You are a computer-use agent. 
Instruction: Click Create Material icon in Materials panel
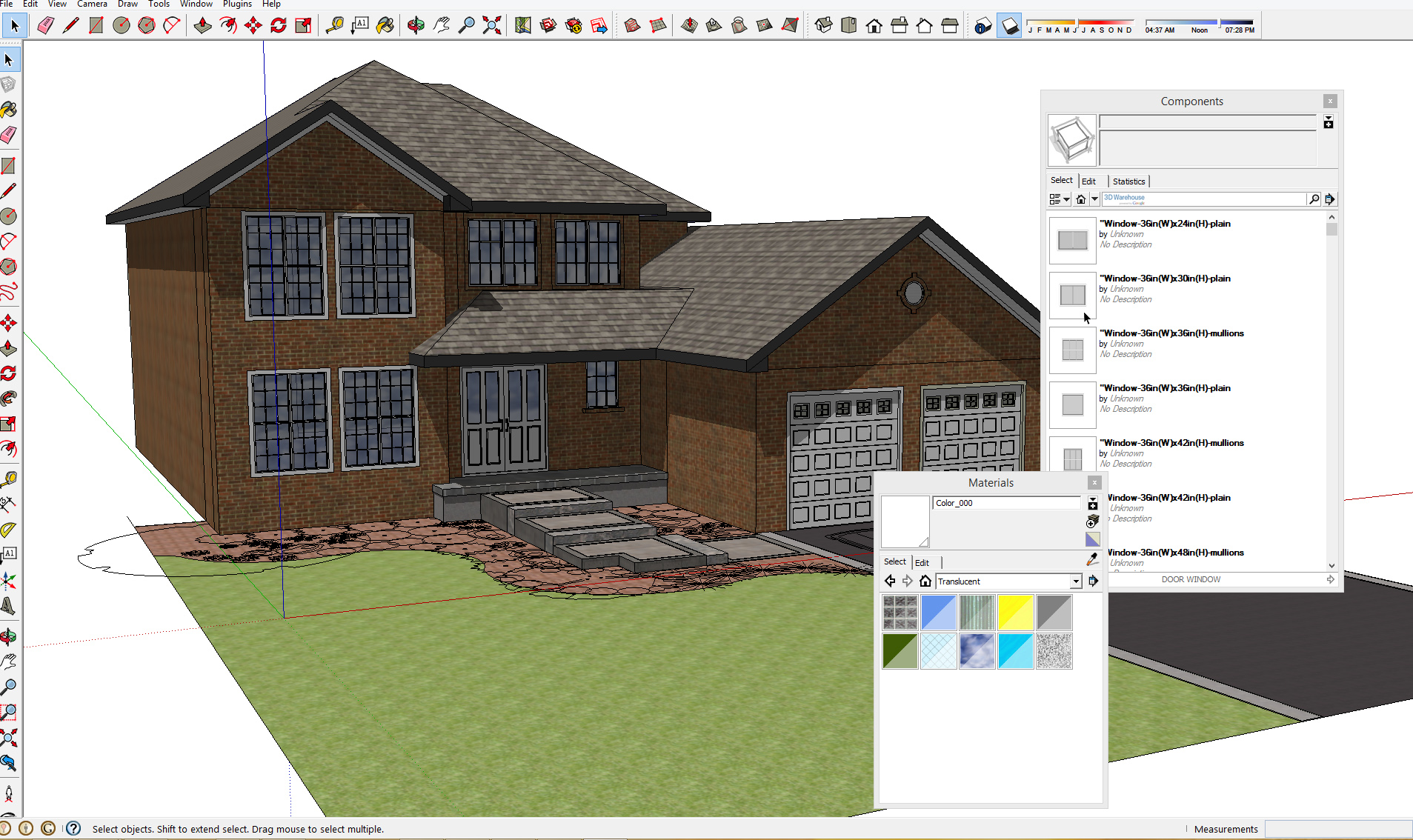coord(1092,521)
